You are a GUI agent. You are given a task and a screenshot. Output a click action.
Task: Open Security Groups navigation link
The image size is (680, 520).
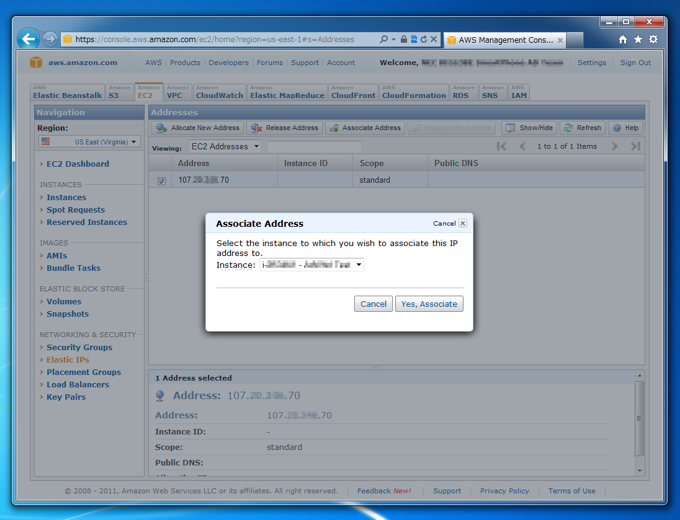(x=79, y=347)
